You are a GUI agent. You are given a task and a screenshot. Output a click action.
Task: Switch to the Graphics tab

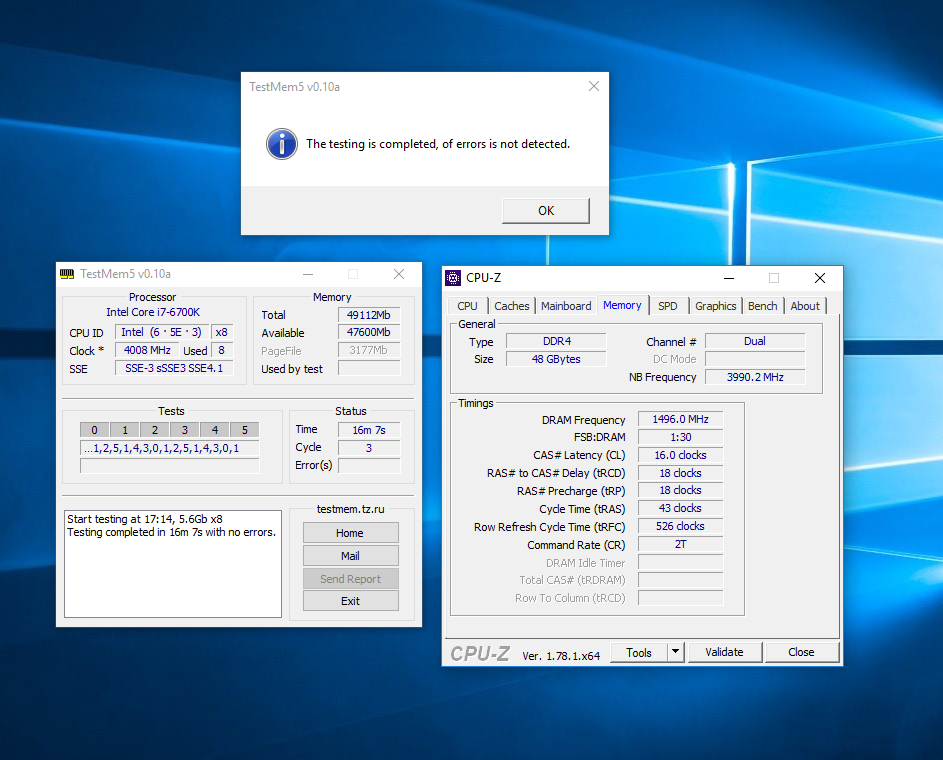(716, 306)
